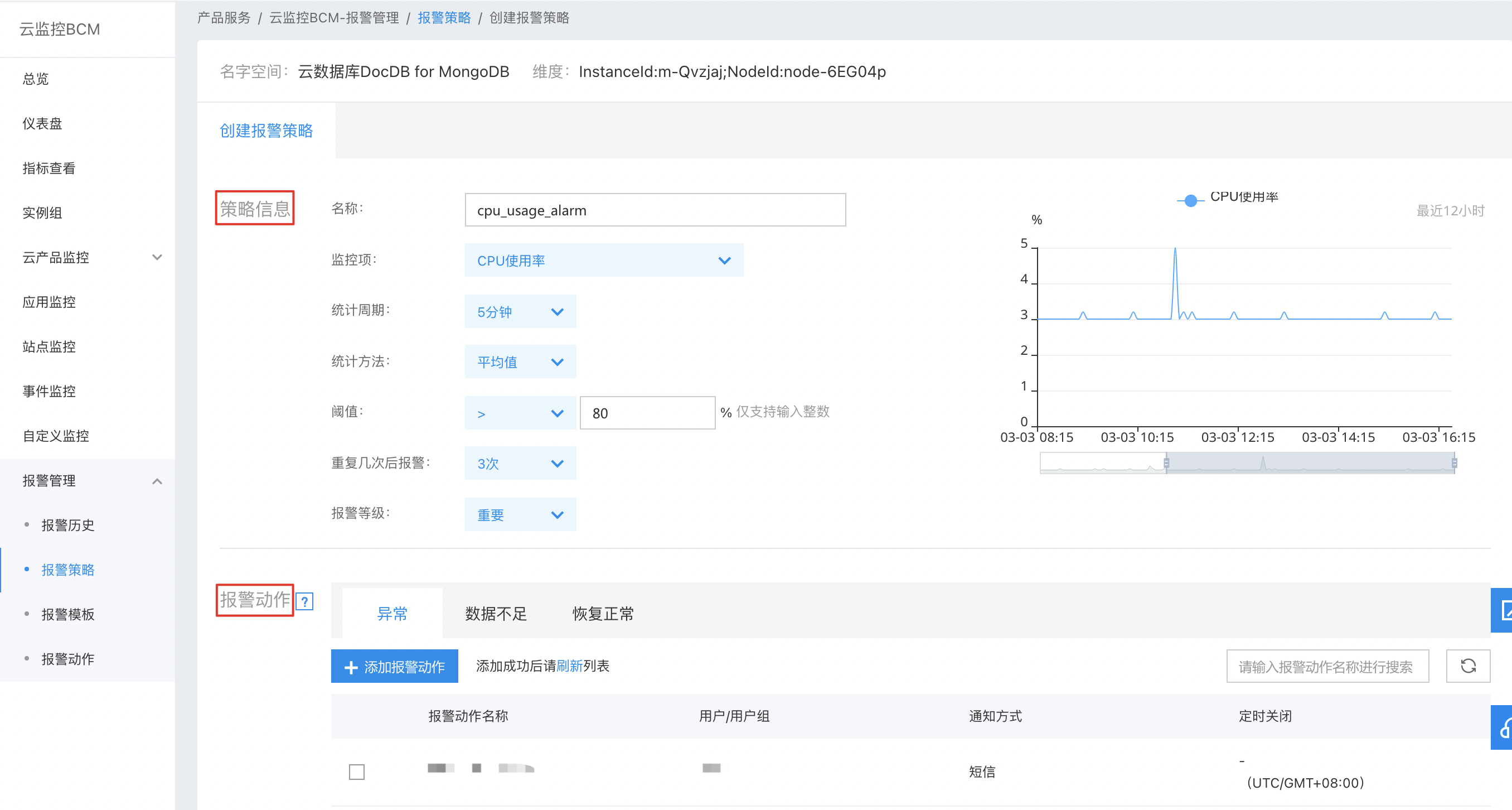Viewport: 1512px width, 810px height.
Task: Click the 刷新 link in the hint text
Action: point(569,666)
